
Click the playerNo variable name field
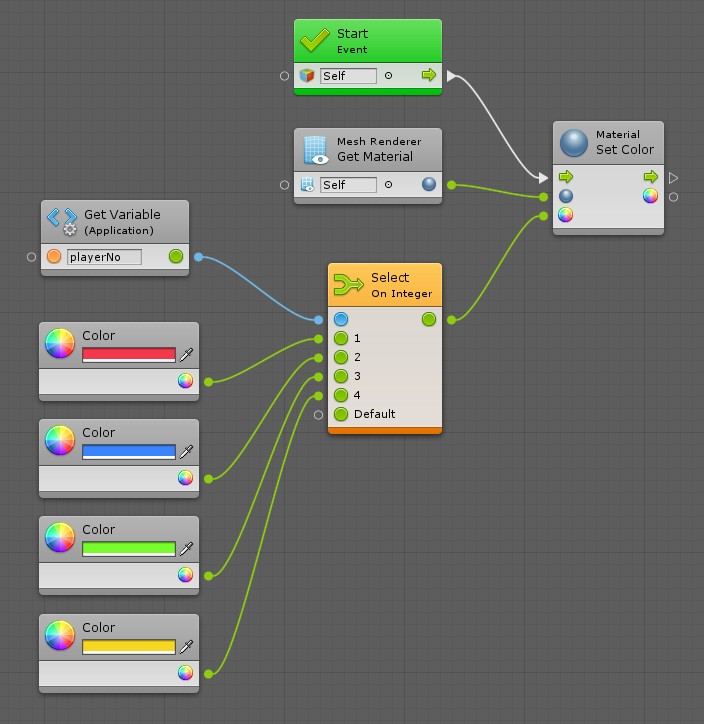click(x=104, y=257)
